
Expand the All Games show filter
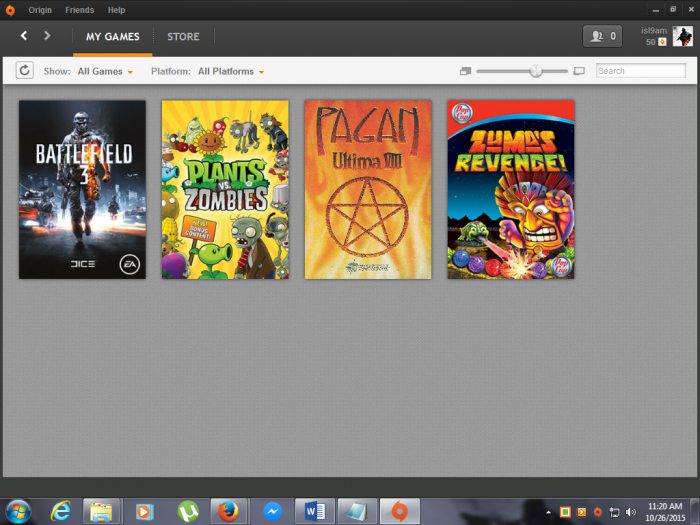105,71
